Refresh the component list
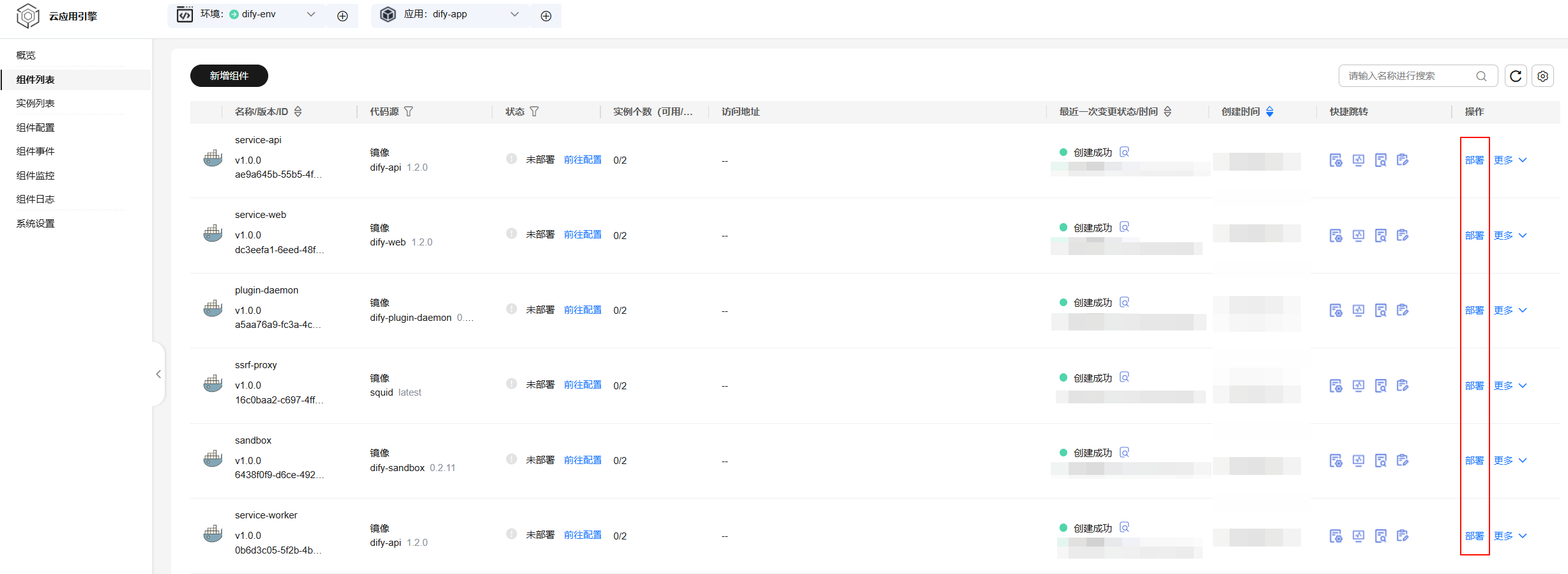 coord(1516,76)
